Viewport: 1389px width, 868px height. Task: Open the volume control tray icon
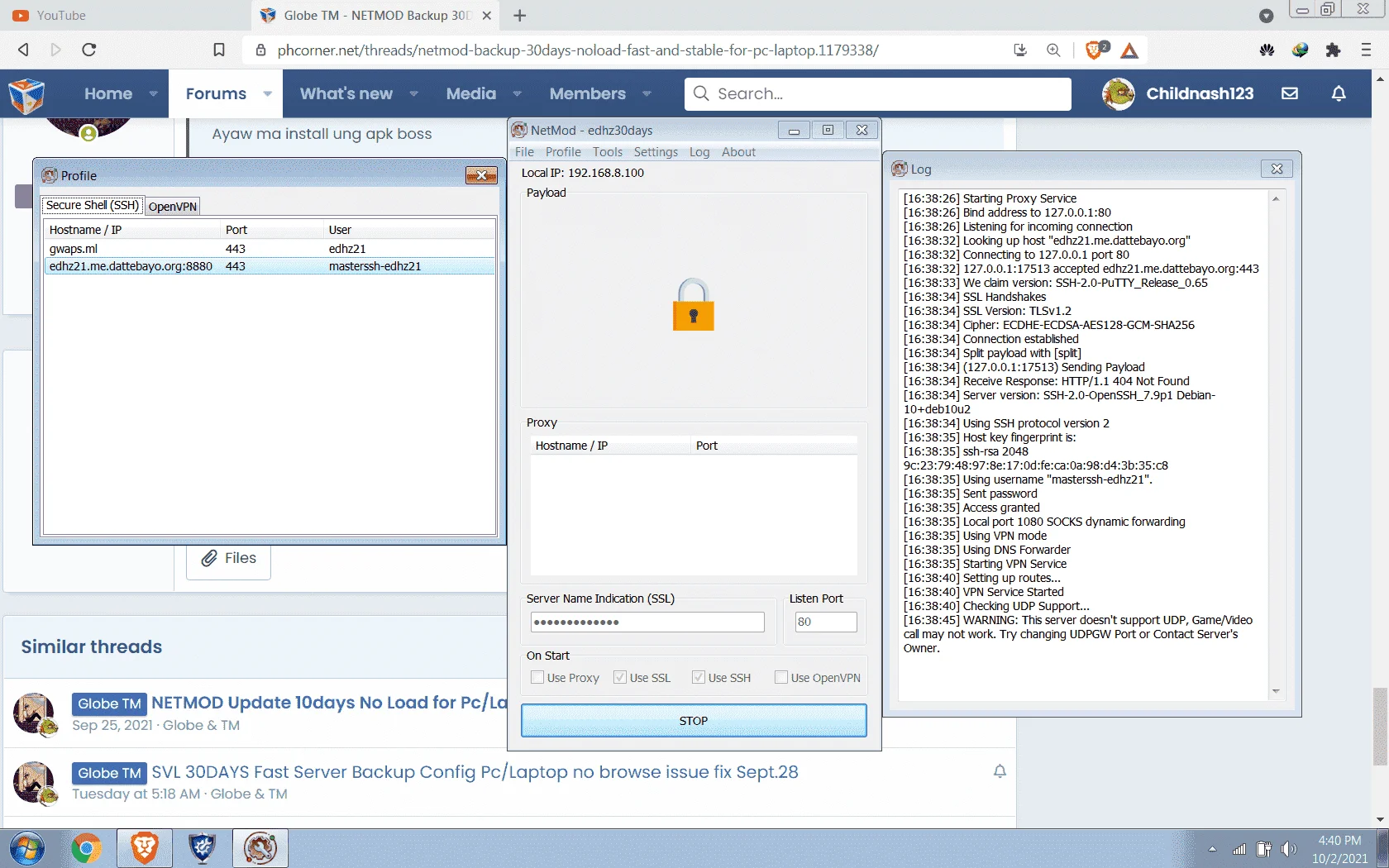[1288, 849]
